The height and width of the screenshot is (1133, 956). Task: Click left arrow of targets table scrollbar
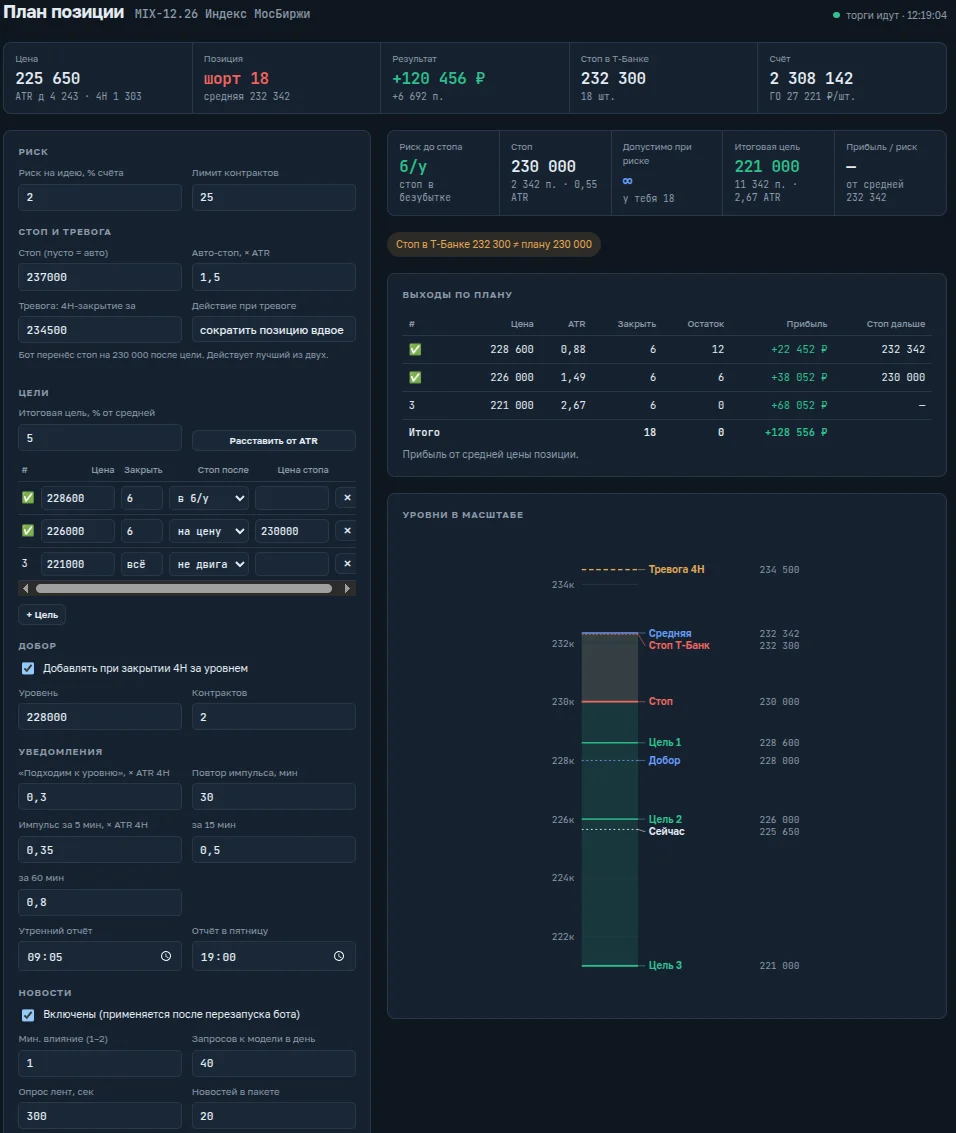point(26,589)
